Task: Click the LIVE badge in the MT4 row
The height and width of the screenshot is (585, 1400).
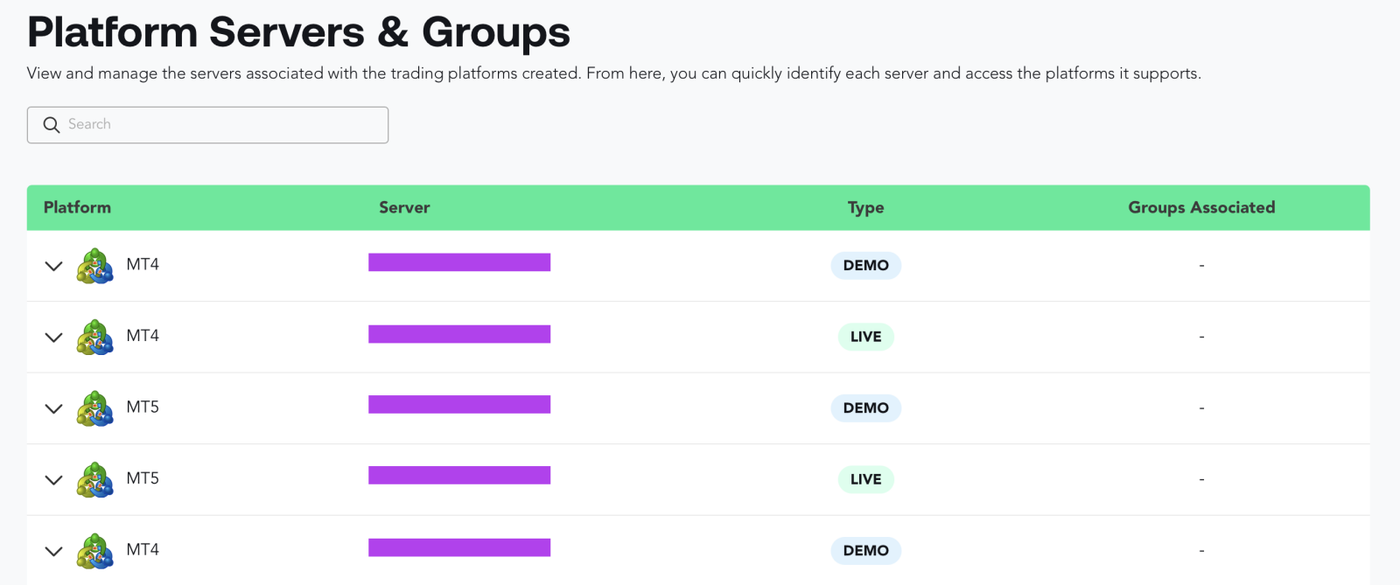Action: [866, 337]
